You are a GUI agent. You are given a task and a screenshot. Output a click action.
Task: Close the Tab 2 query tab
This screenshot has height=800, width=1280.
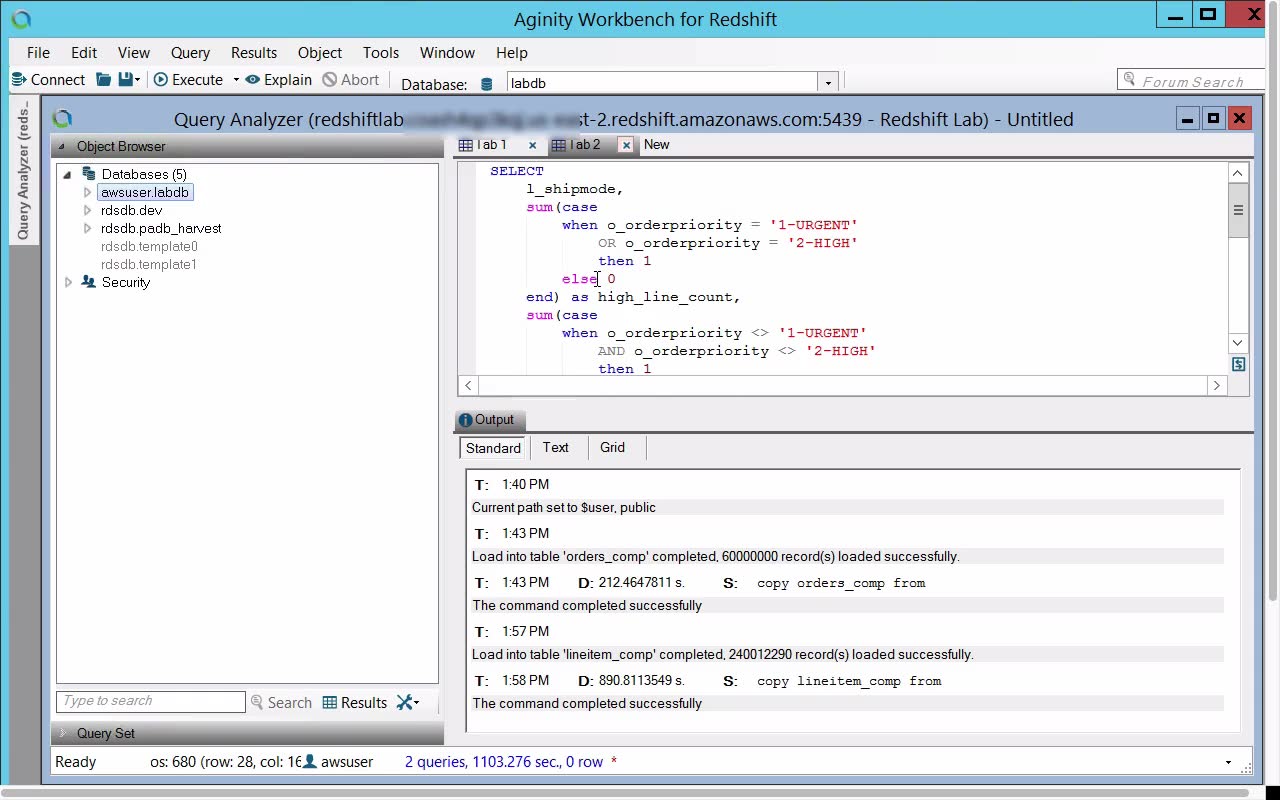(x=626, y=145)
